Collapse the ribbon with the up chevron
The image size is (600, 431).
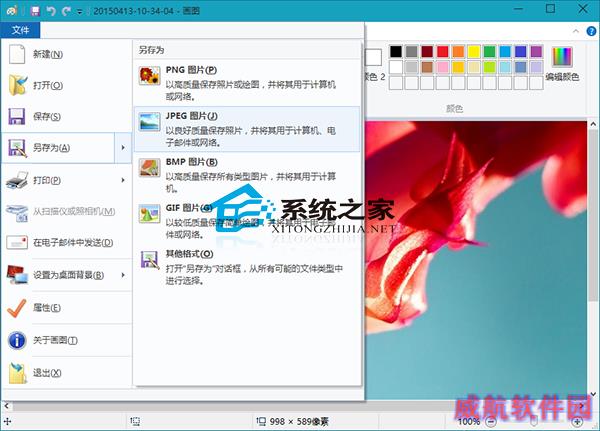576,31
